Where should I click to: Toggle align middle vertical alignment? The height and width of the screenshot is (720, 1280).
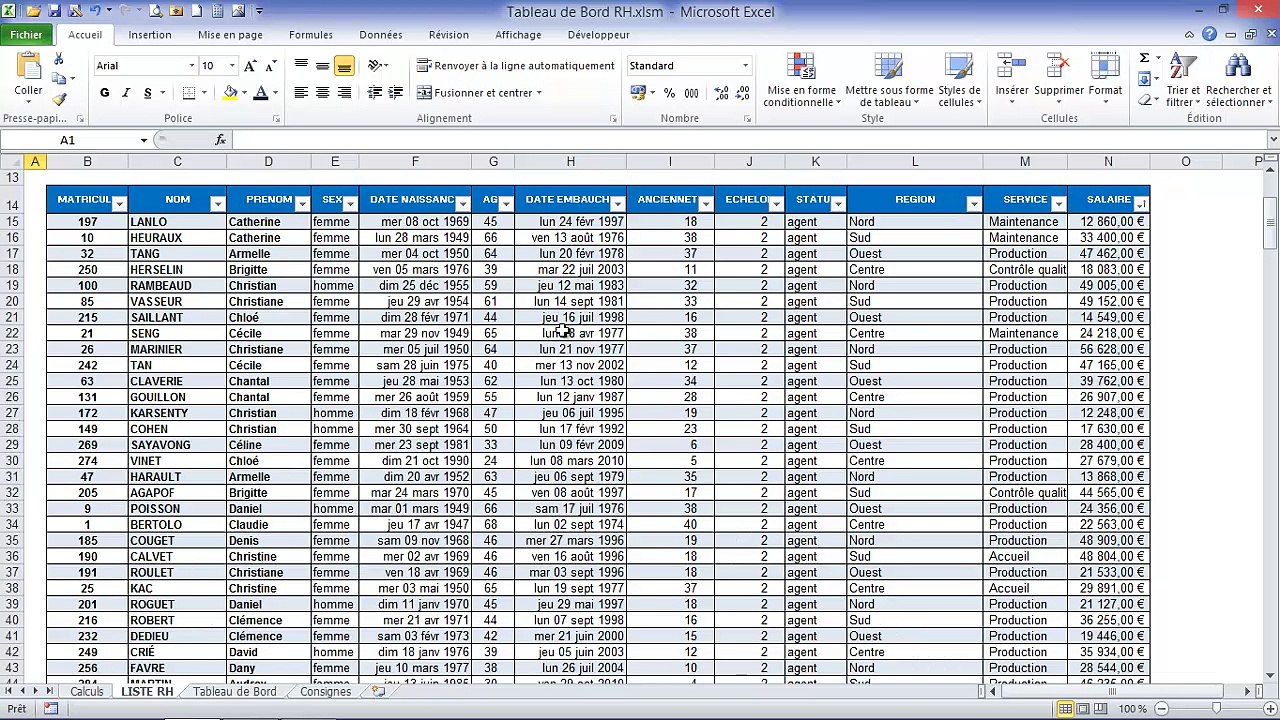[322, 66]
